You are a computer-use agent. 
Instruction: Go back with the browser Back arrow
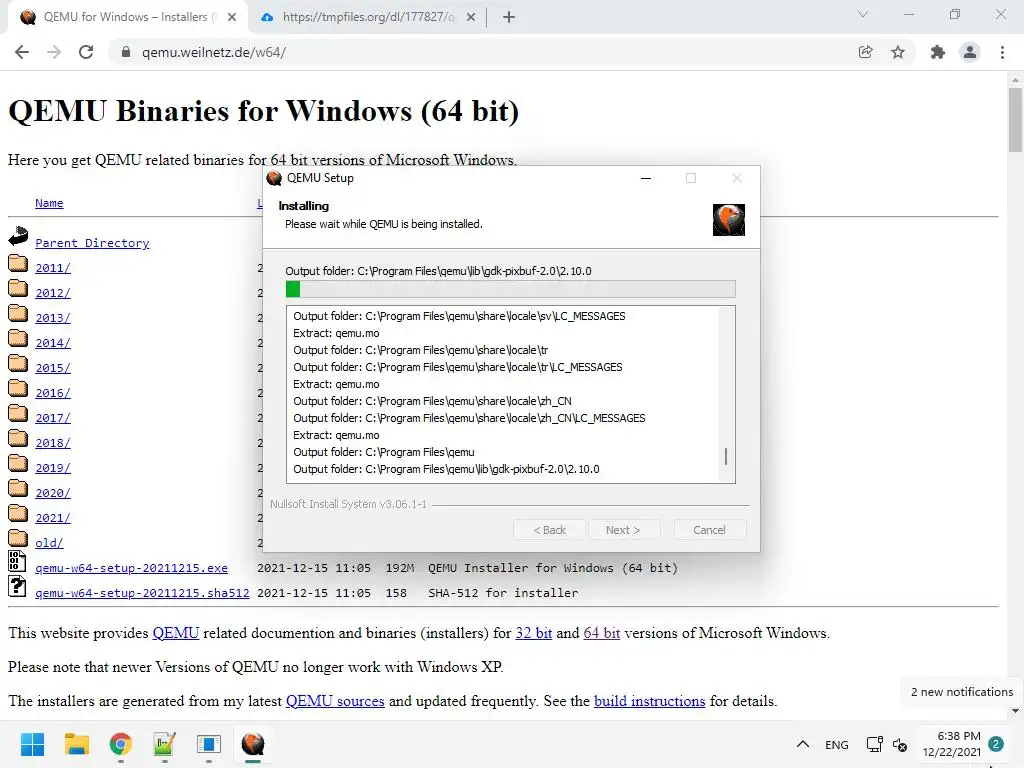tap(22, 52)
